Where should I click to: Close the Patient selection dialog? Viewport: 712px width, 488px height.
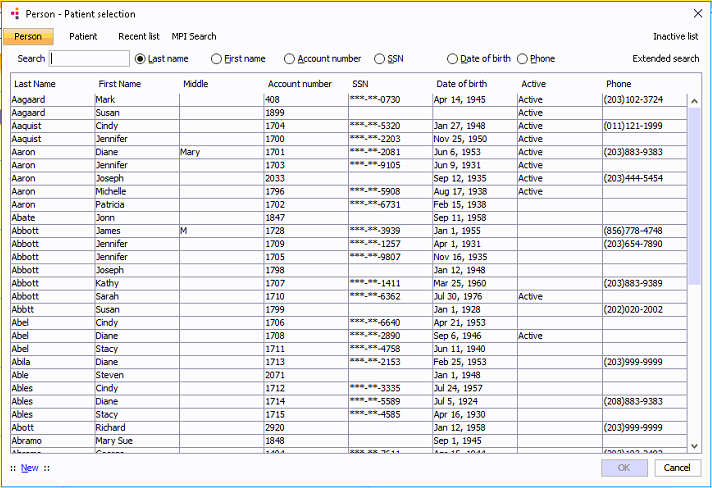click(698, 14)
